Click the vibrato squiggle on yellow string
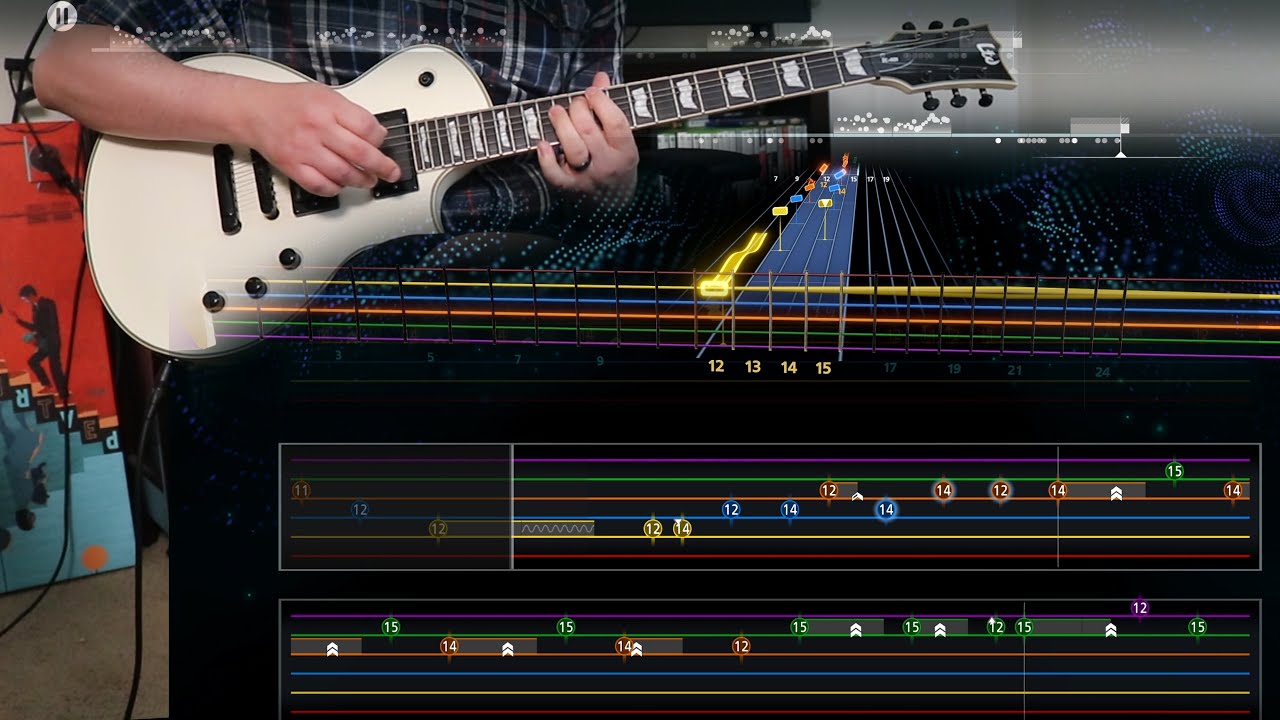This screenshot has height=720, width=1280. click(x=557, y=528)
